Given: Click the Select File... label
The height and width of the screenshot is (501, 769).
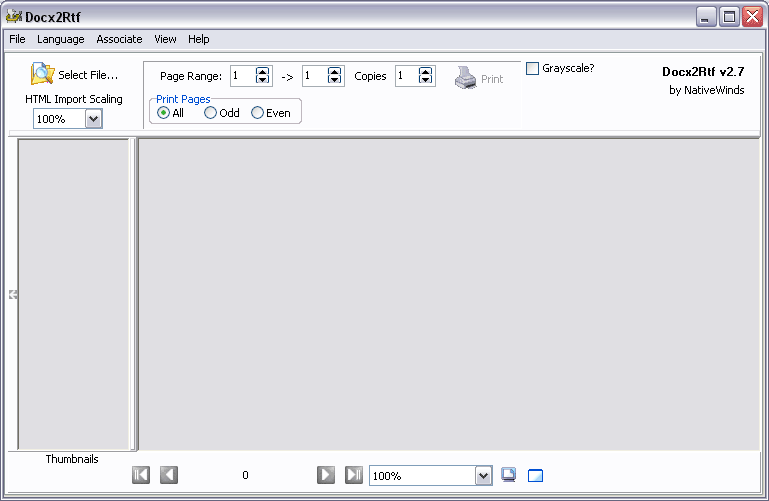Looking at the screenshot, I should point(88,75).
